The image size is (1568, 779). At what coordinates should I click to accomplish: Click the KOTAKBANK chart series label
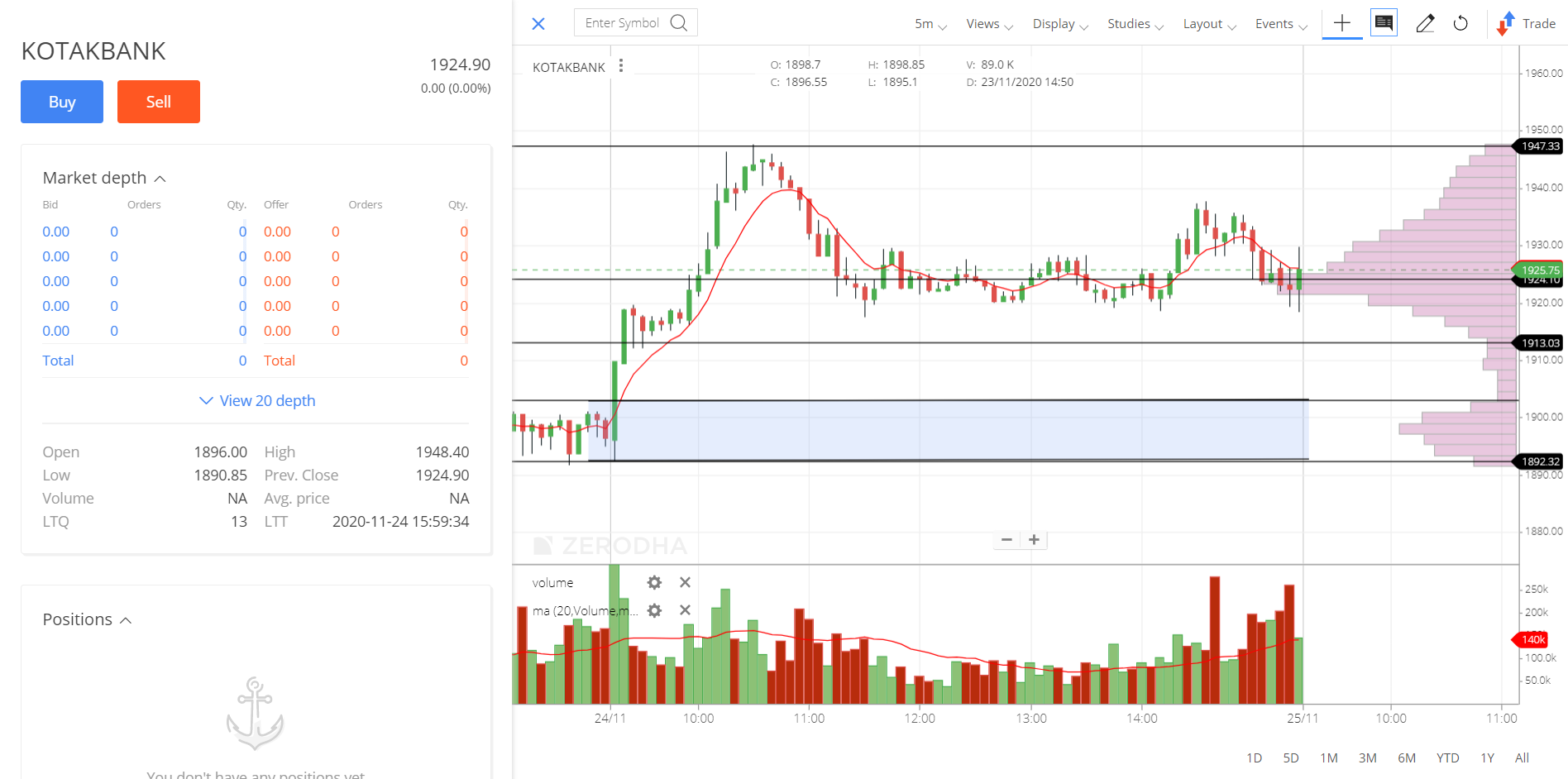(569, 67)
